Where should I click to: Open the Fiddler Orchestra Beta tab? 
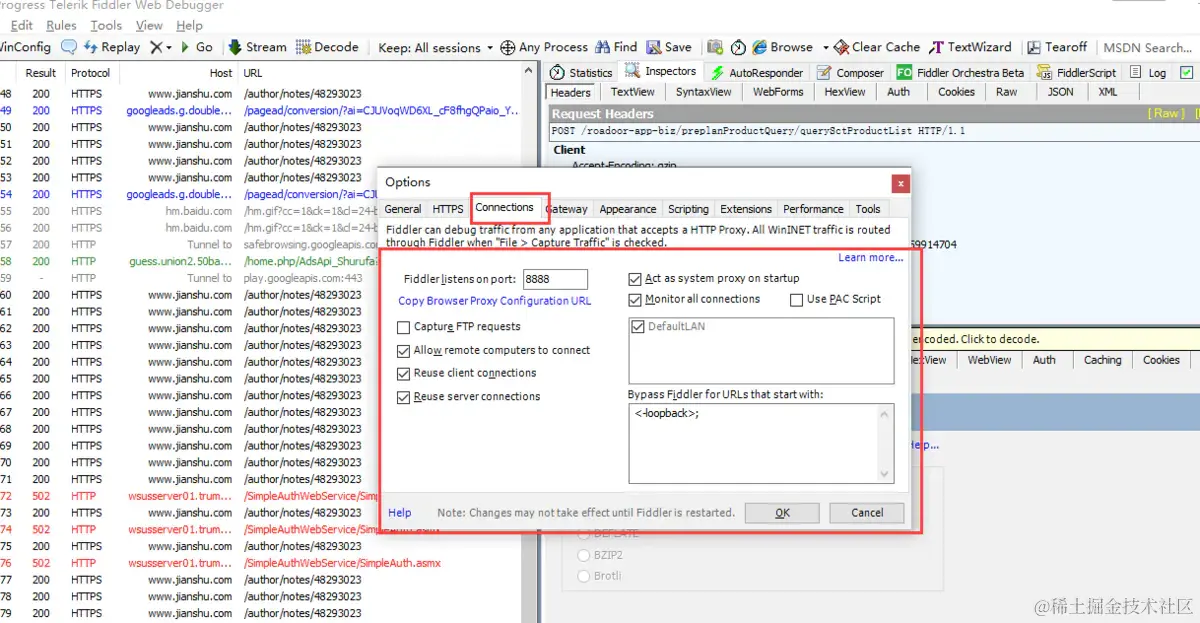(960, 73)
